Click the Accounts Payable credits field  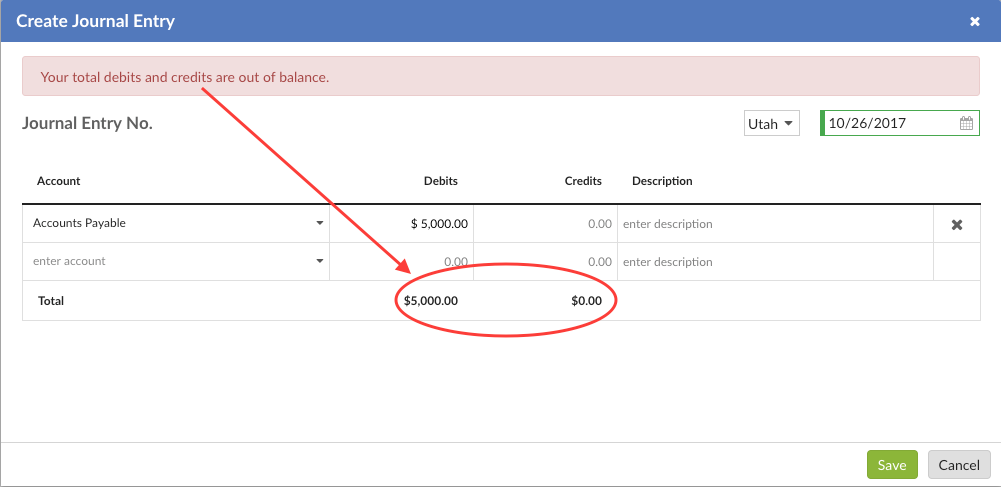click(x=545, y=224)
